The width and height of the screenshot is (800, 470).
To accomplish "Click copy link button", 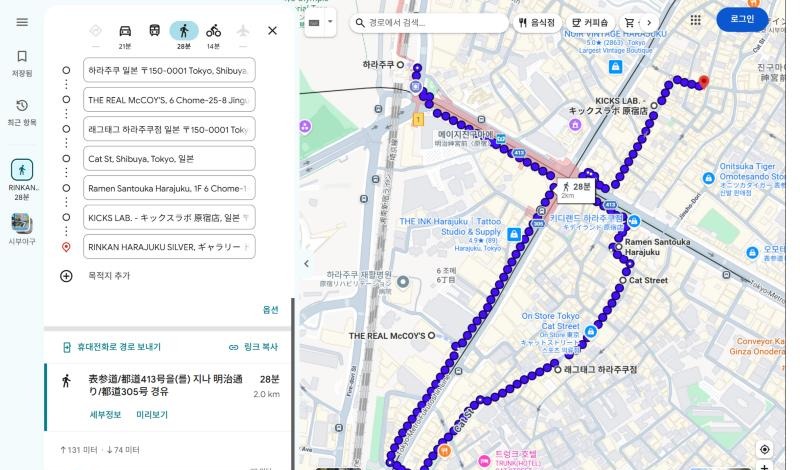I will (254, 347).
